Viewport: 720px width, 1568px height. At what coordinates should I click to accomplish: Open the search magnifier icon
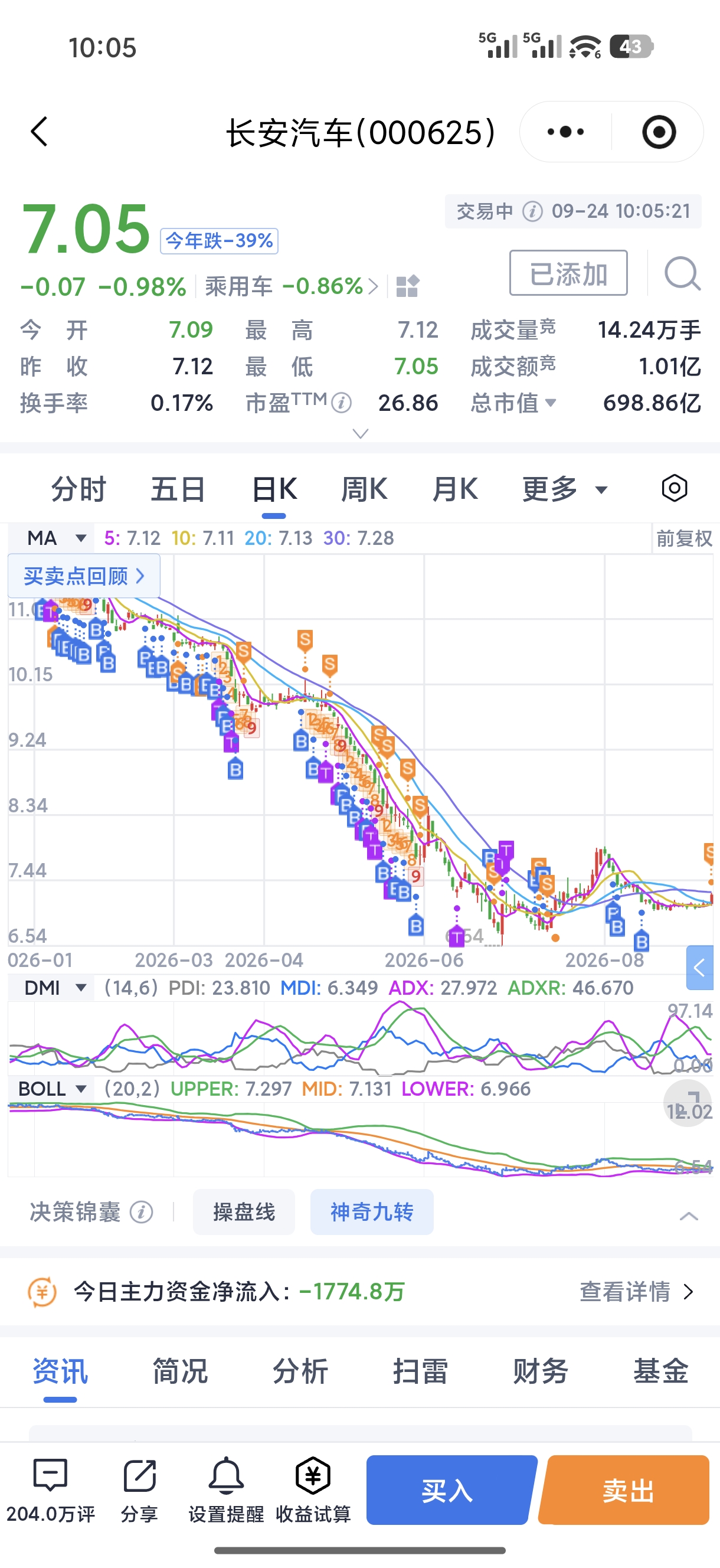coord(682,273)
